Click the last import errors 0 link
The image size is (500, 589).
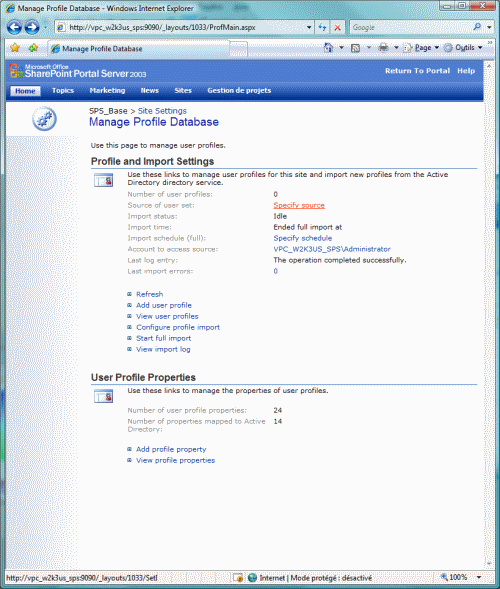pyautogui.click(x=275, y=271)
